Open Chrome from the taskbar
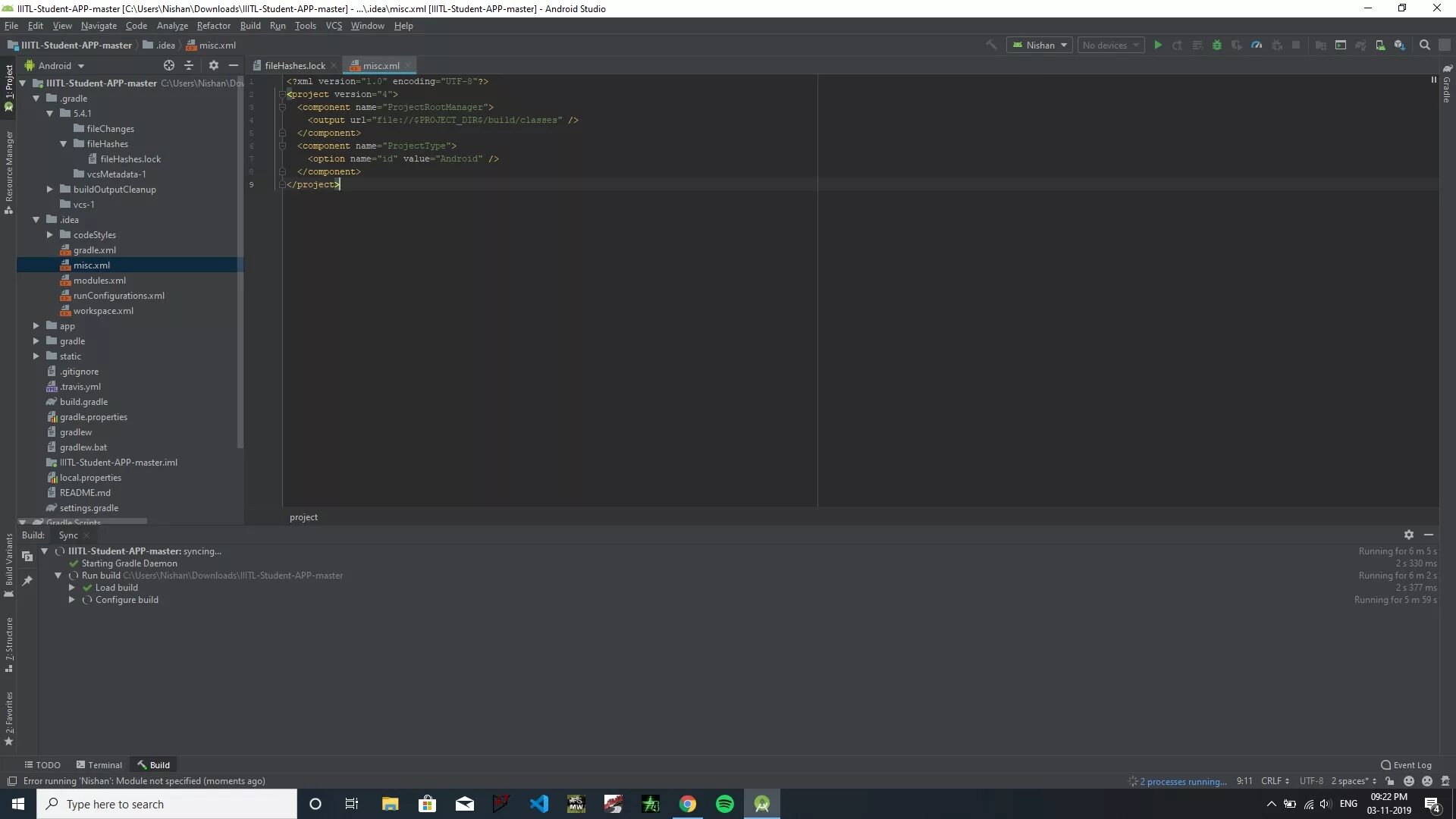This screenshot has width=1456, height=819. (688, 804)
